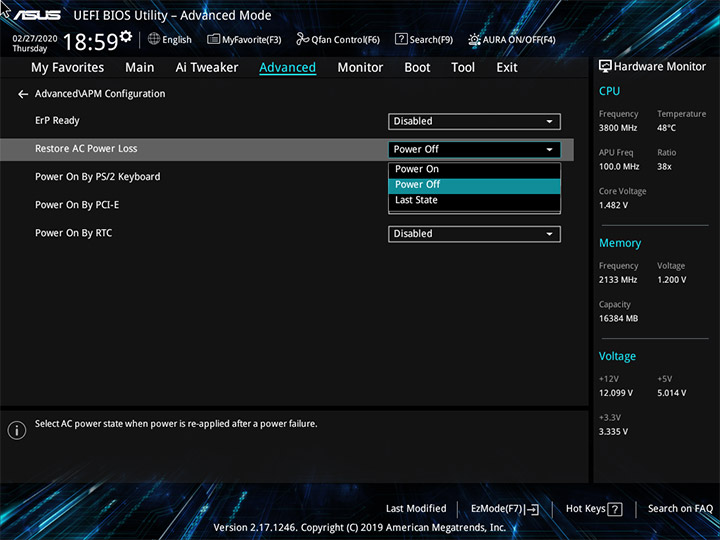Click the 02/27/2020 date text
The image size is (720, 540).
tap(35, 39)
